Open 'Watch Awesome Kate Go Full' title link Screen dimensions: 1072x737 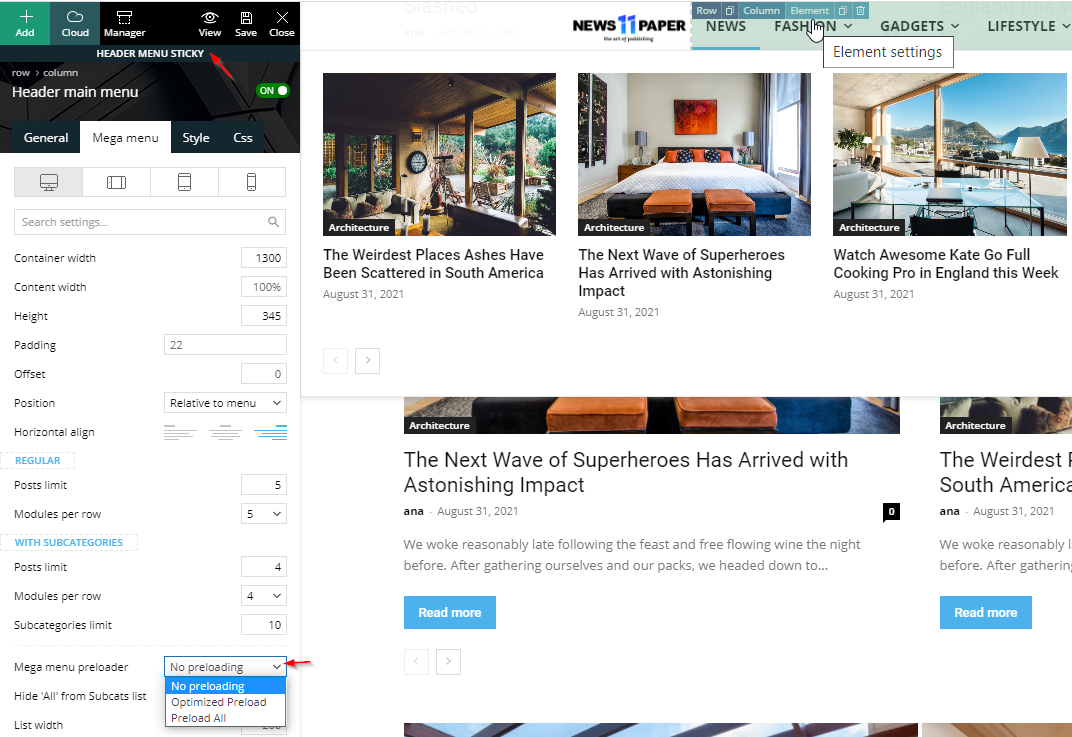(946, 264)
